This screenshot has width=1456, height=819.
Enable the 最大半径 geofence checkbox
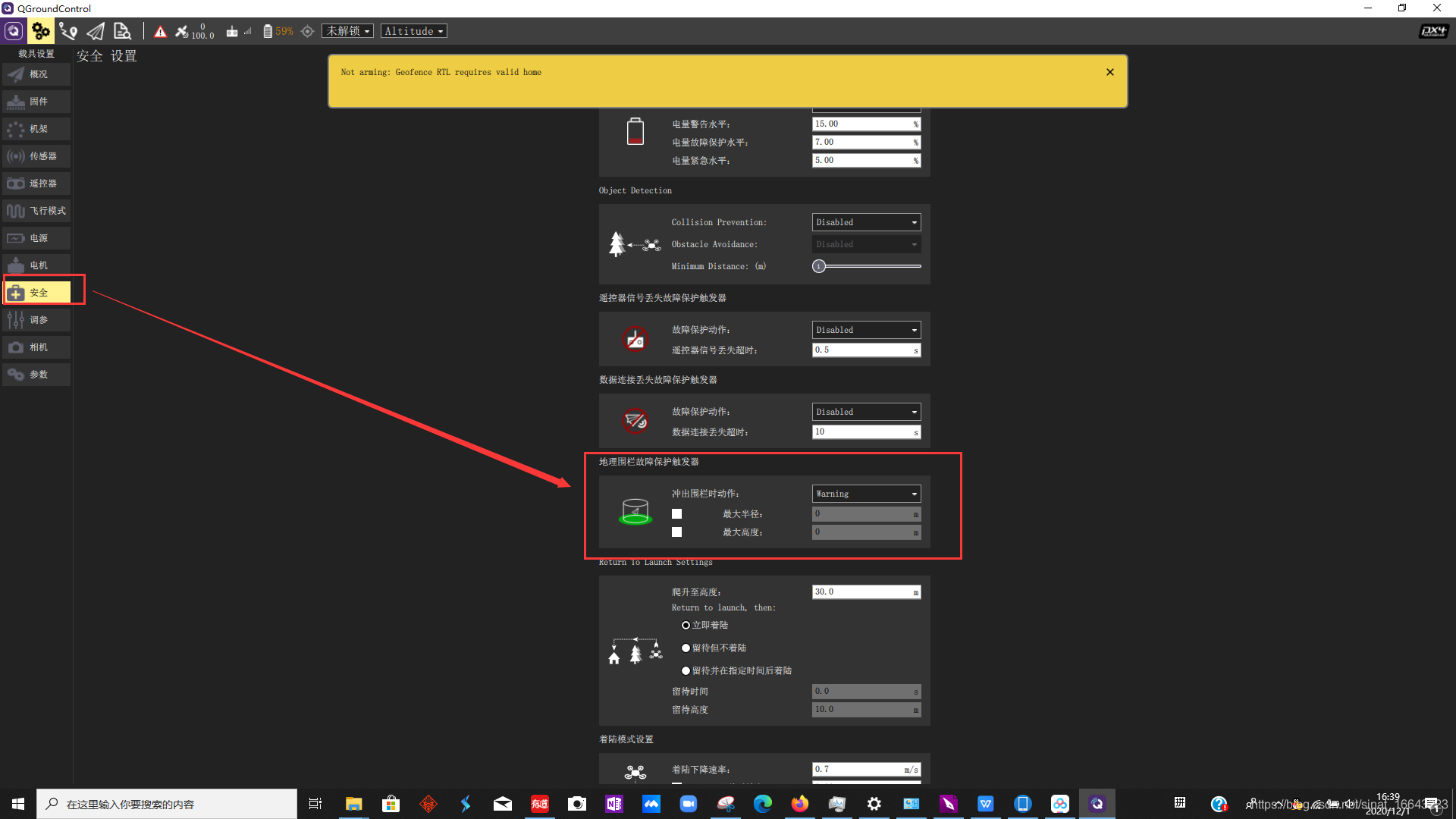tap(676, 514)
